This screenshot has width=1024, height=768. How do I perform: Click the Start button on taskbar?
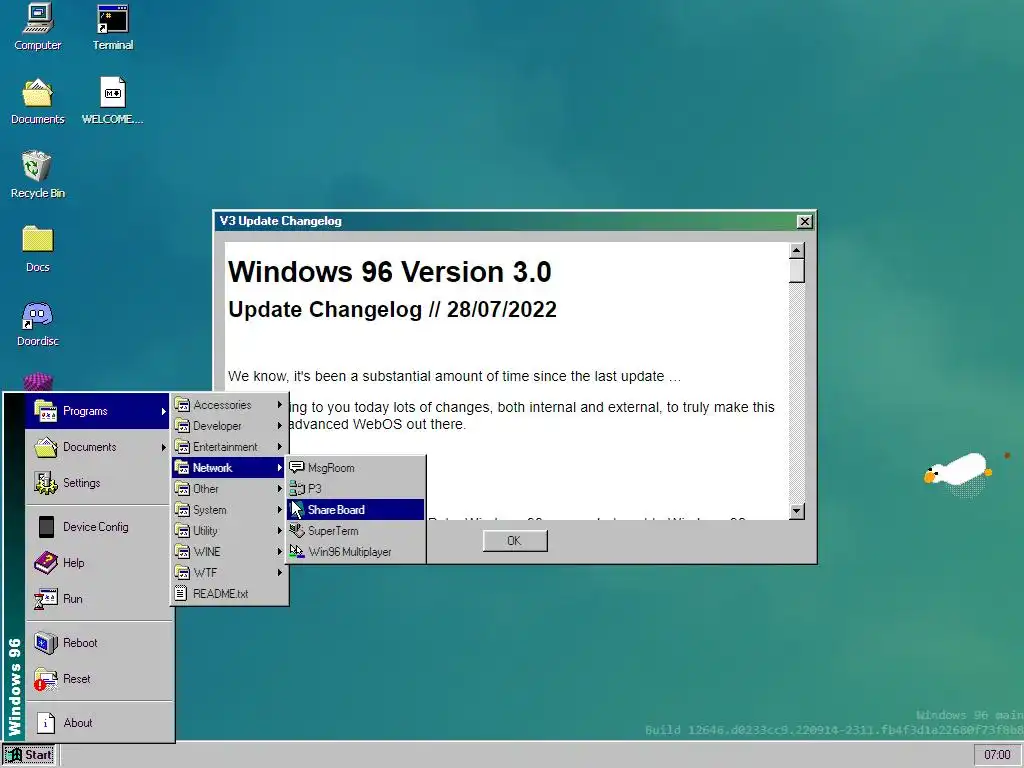click(29, 755)
